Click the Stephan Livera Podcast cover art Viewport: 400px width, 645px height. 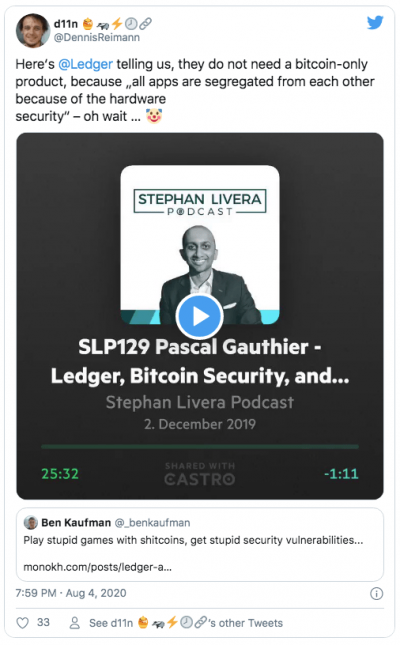200,245
